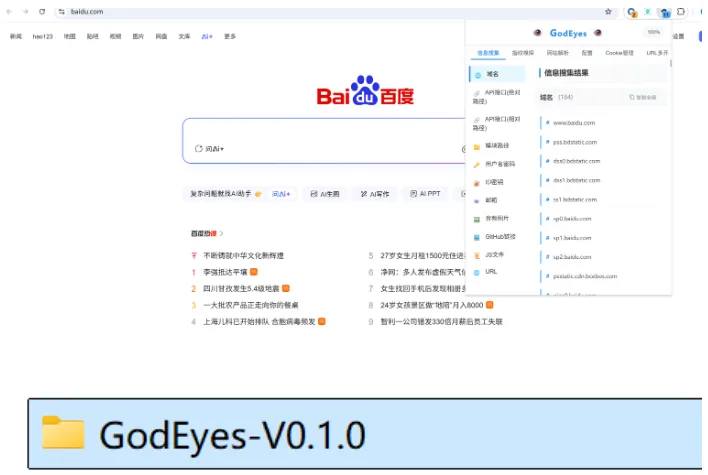Screen dimensions: 708x475
Task: Click the key icon for 用户名密码
Action: tap(476, 165)
